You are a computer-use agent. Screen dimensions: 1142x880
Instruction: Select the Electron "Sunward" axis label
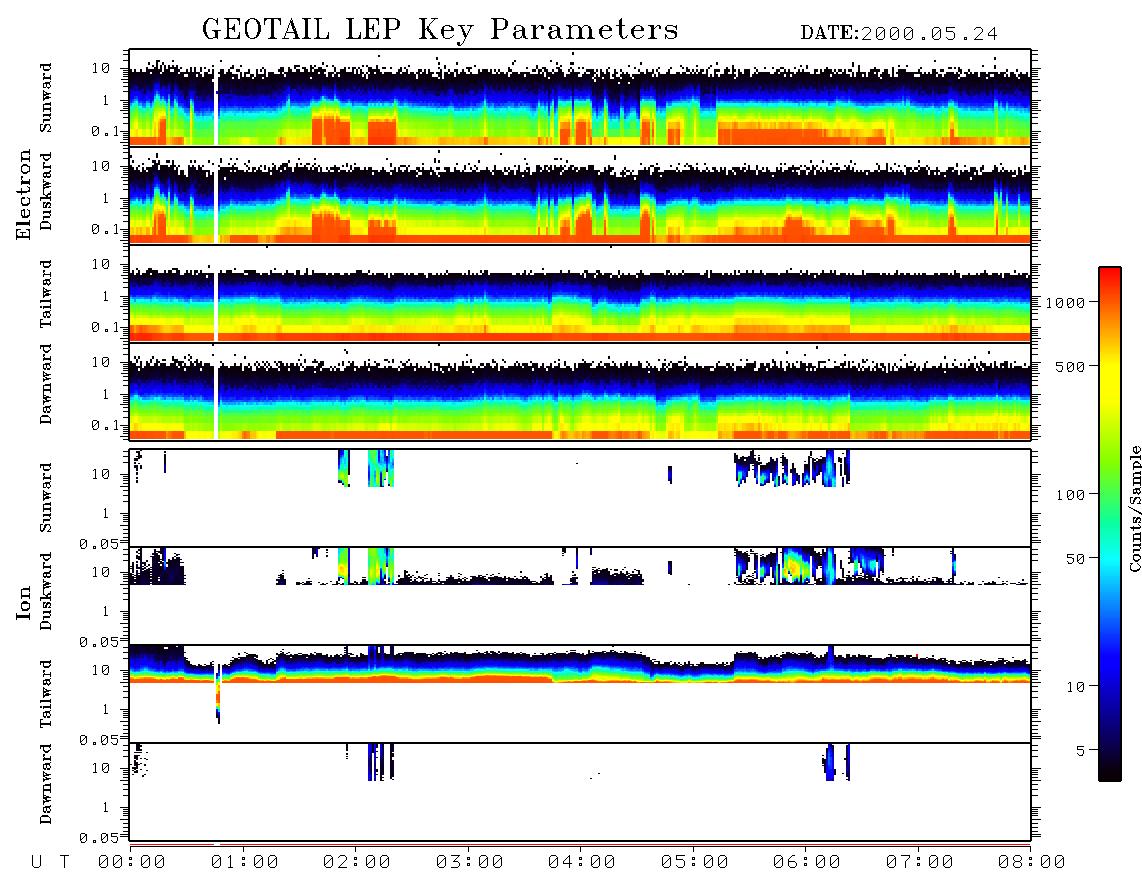[46, 98]
